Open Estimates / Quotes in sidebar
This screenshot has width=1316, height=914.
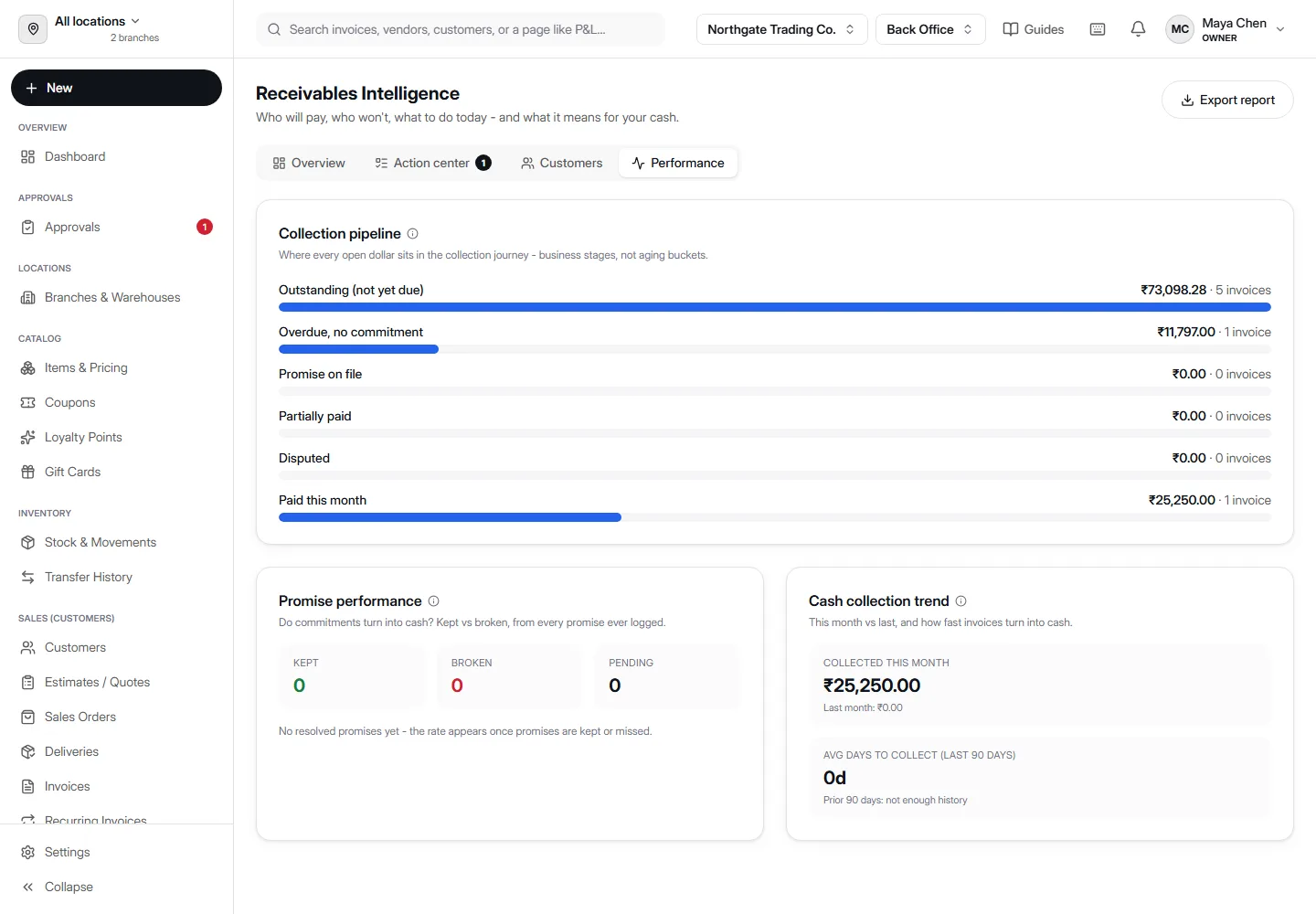point(117,683)
